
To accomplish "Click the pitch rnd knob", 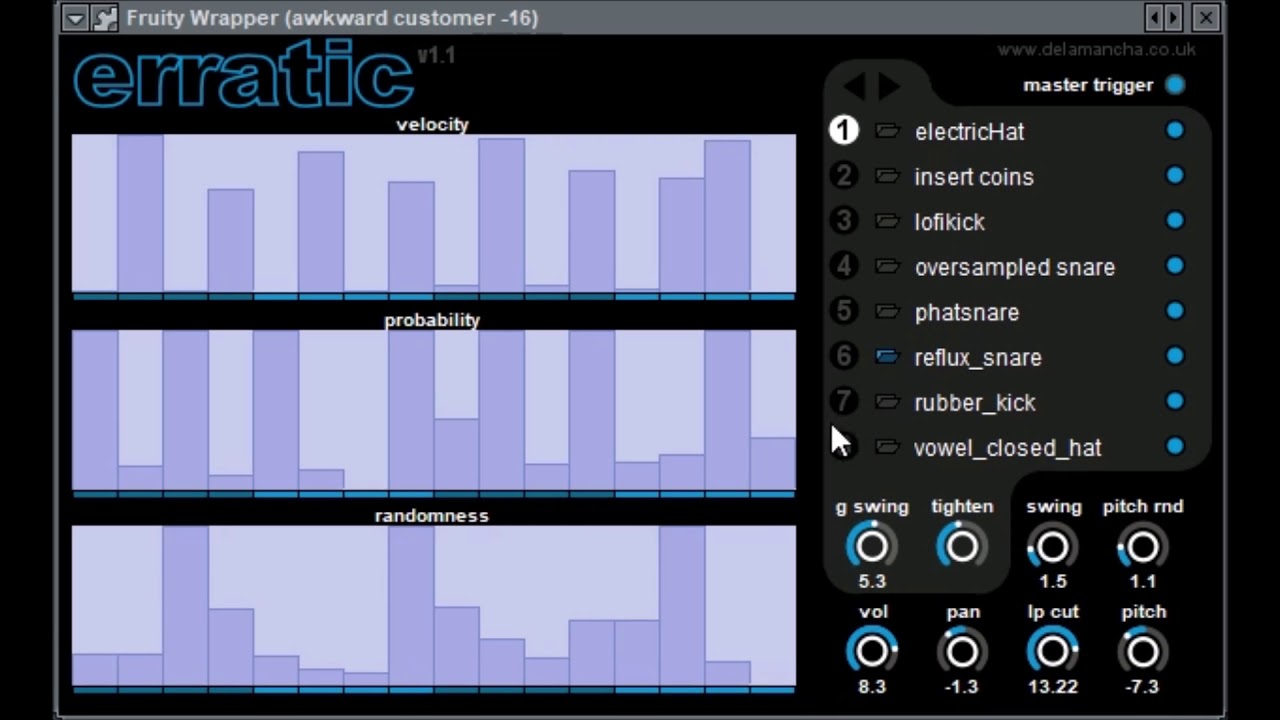I will point(1142,546).
